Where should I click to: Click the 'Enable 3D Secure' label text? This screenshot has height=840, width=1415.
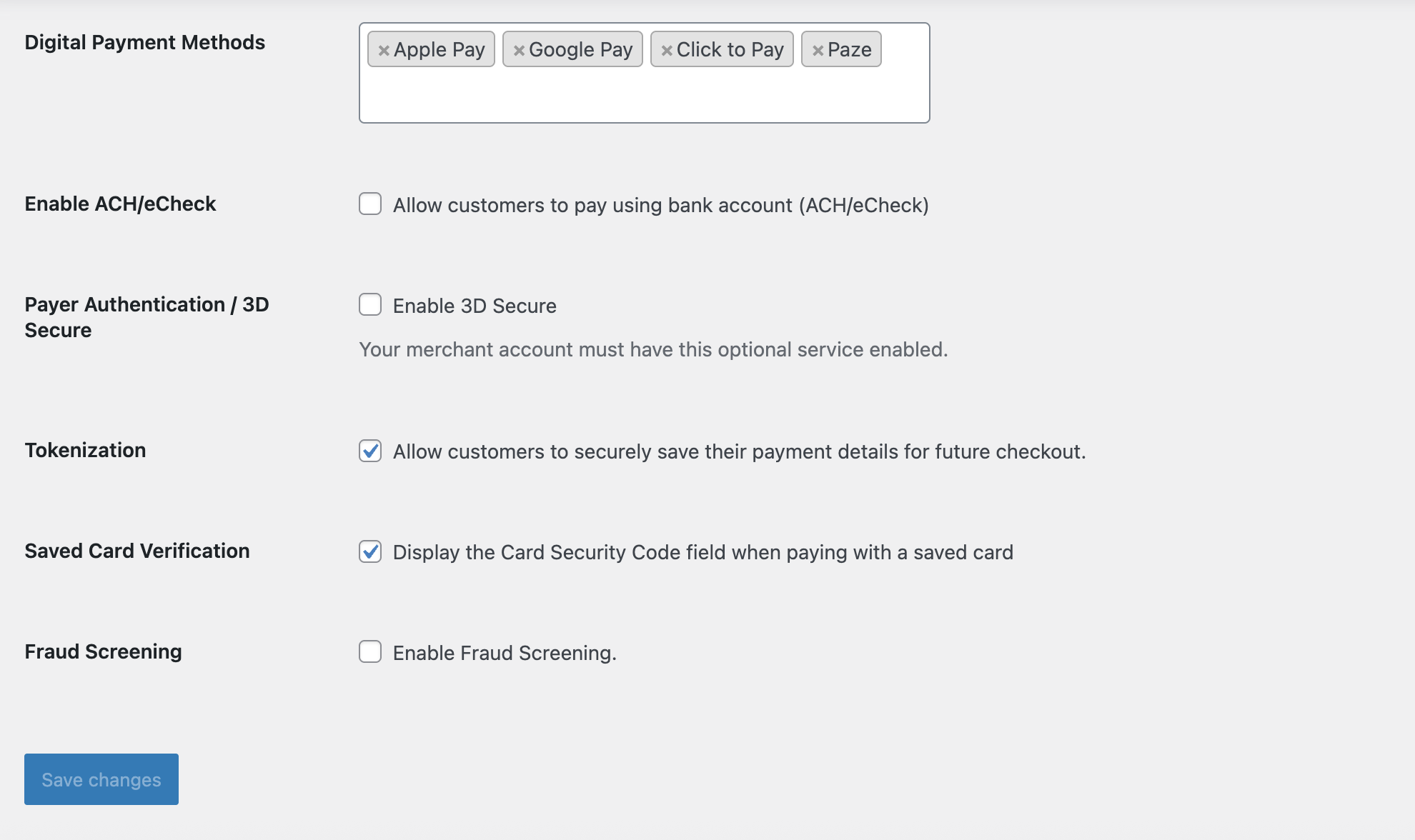pos(475,306)
